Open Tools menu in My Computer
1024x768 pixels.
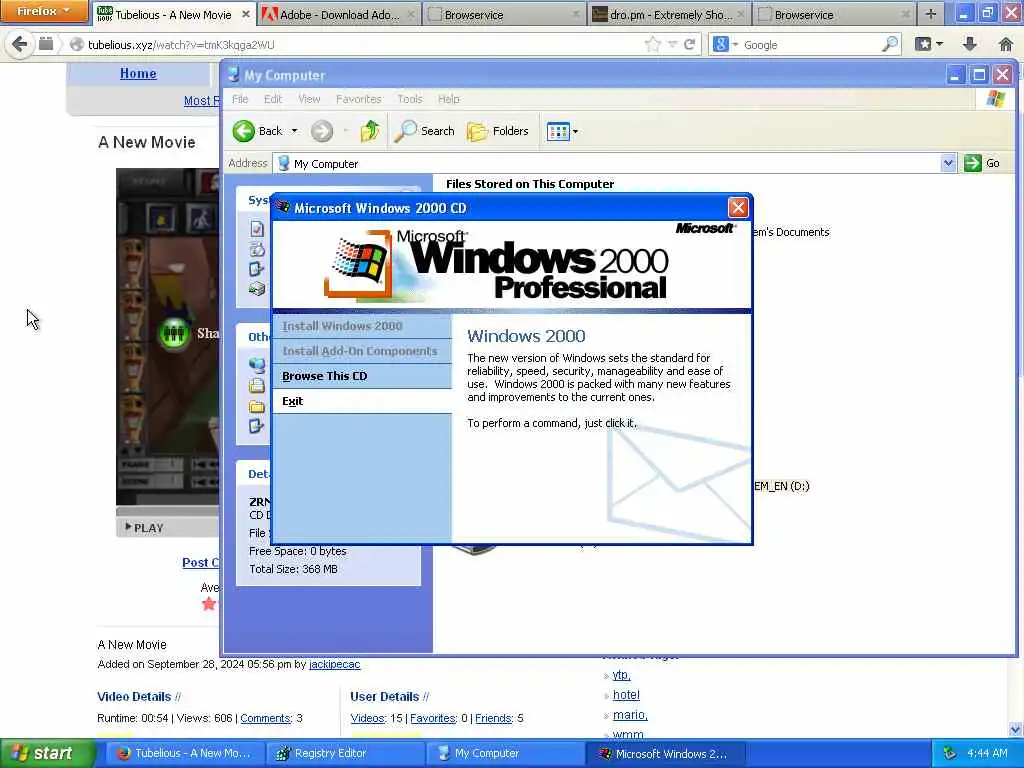[409, 99]
